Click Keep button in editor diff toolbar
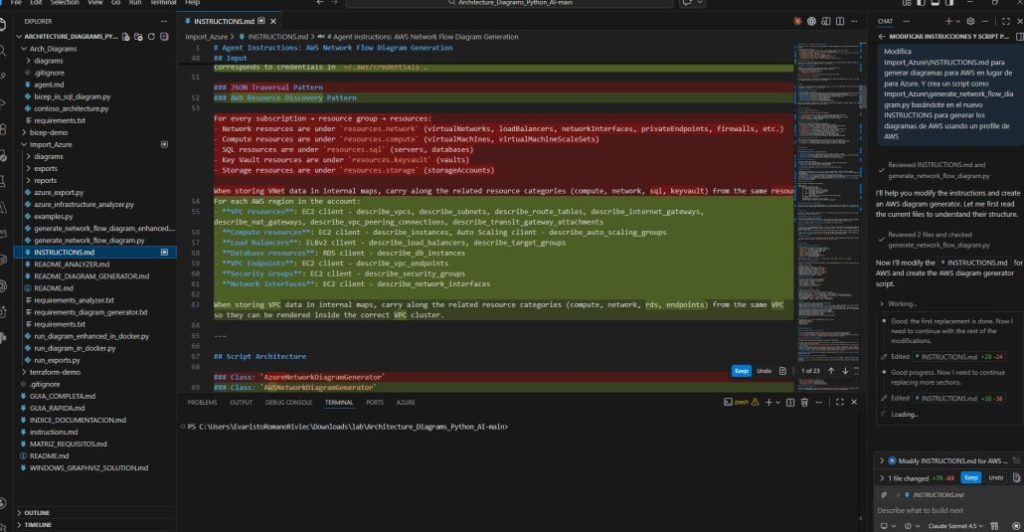Image resolution: width=1024 pixels, height=532 pixels. click(x=741, y=371)
